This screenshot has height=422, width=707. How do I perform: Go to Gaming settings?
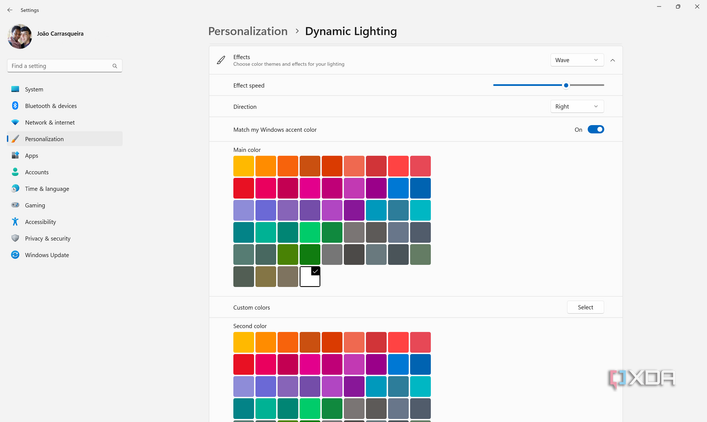(65, 205)
